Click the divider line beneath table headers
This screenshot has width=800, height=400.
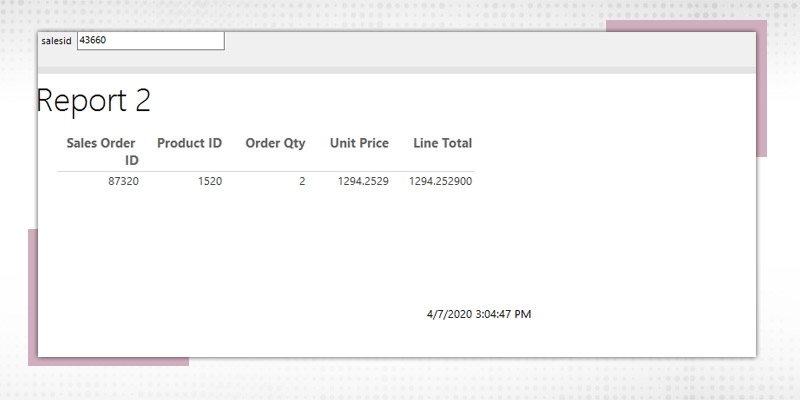(265, 172)
